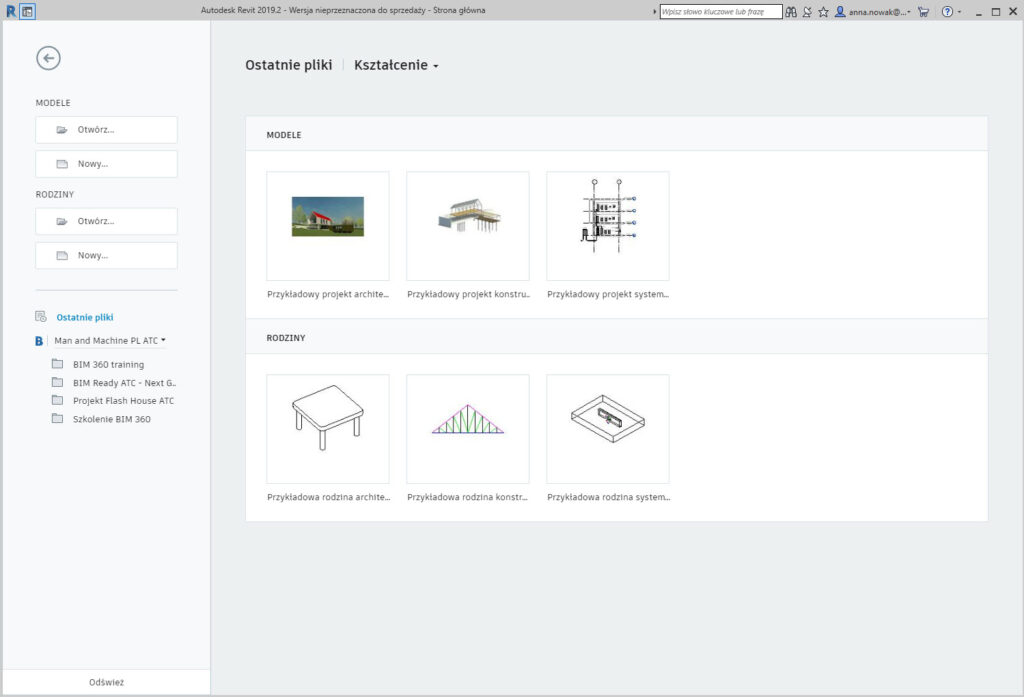The width and height of the screenshot is (1024, 697).
Task: Click Otwórz under MODELE
Action: click(106, 130)
